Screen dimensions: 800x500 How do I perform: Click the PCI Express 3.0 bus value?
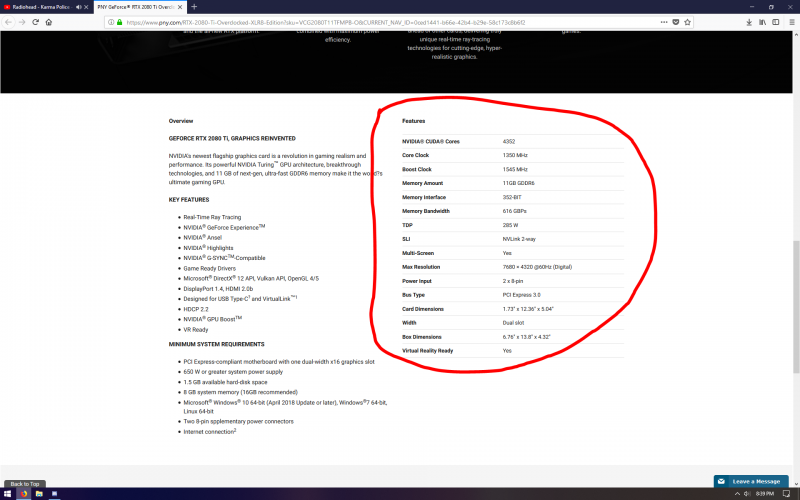(x=521, y=295)
